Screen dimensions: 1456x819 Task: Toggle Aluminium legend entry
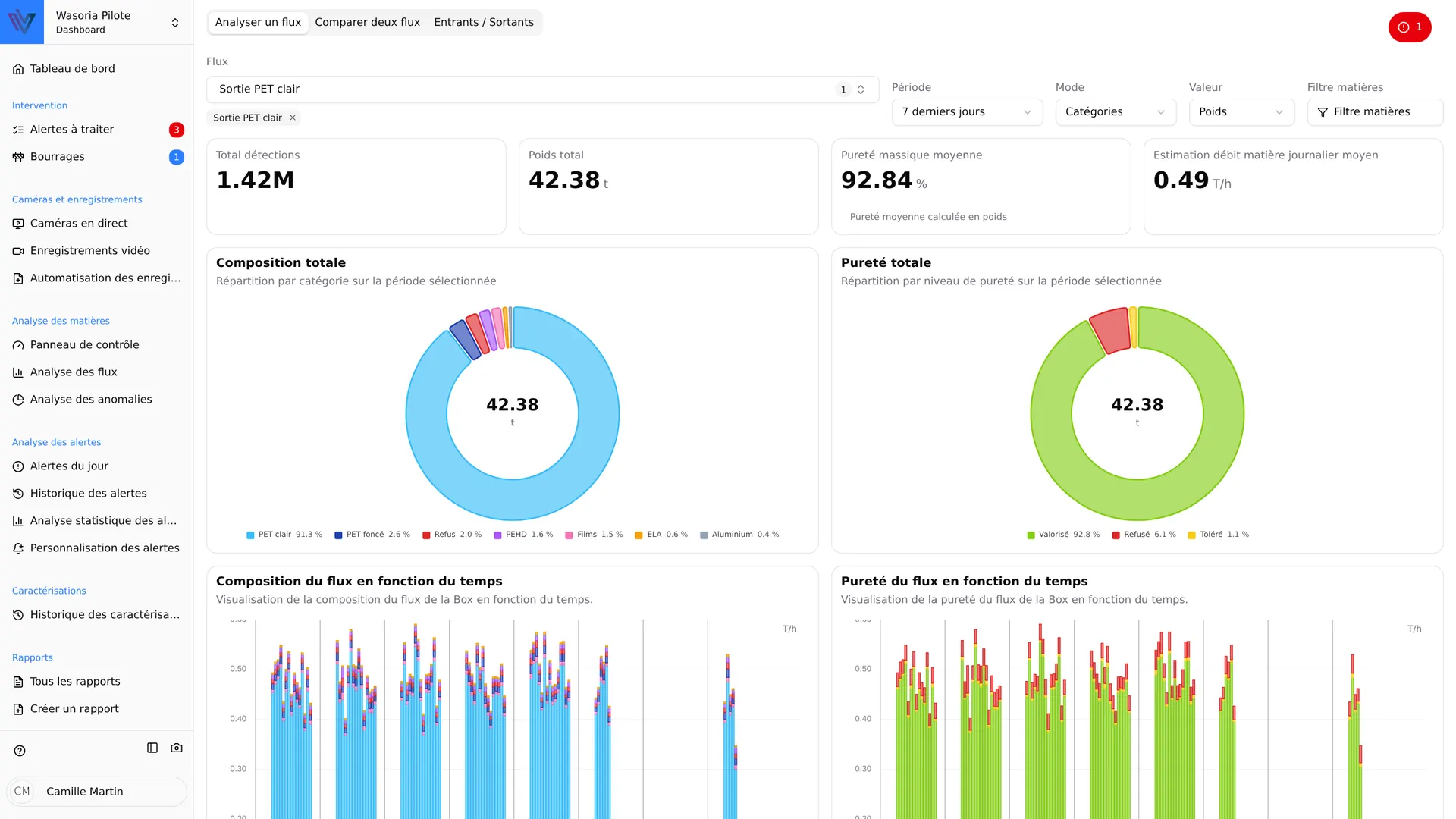(x=739, y=535)
